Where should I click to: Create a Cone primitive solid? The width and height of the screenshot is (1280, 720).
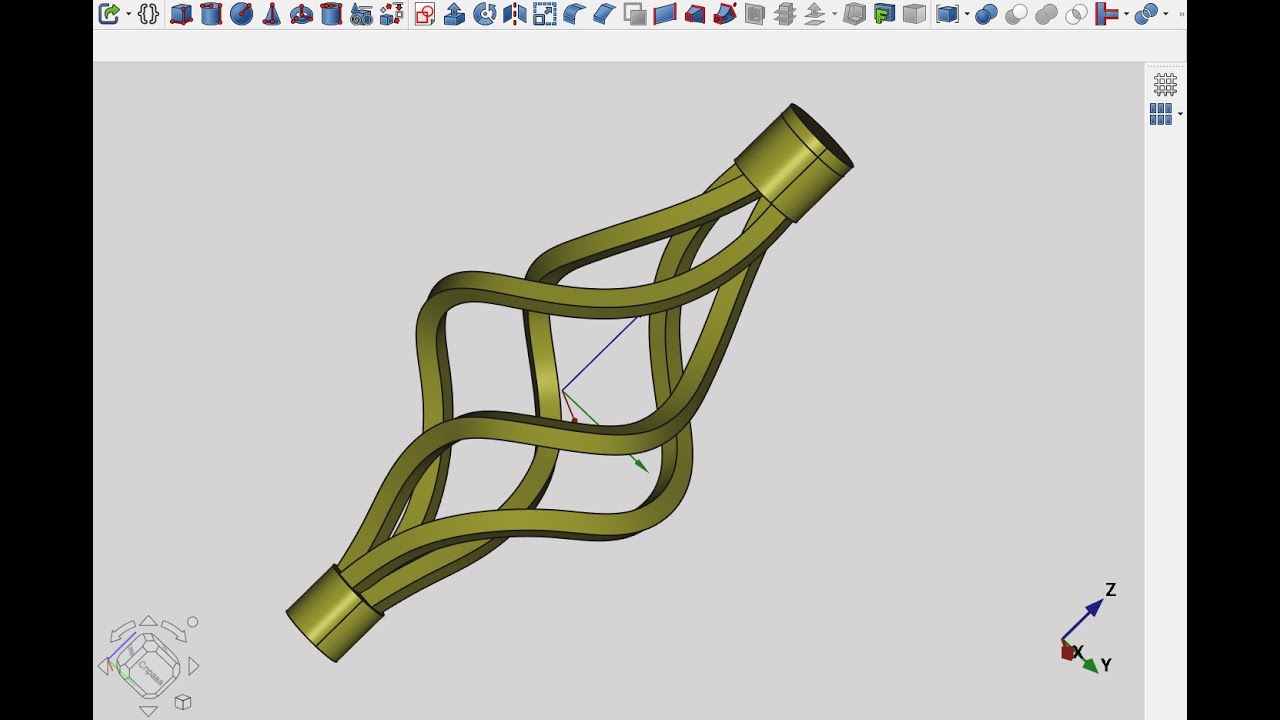[x=271, y=14]
